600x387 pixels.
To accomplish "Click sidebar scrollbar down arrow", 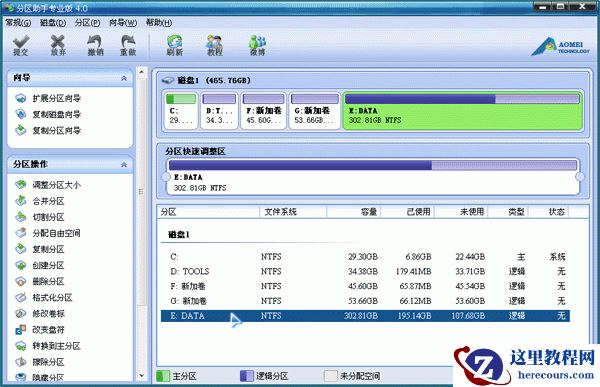I will 142,376.
